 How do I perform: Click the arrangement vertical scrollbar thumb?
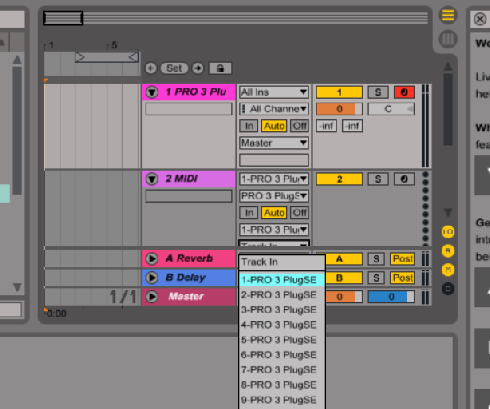(448, 109)
